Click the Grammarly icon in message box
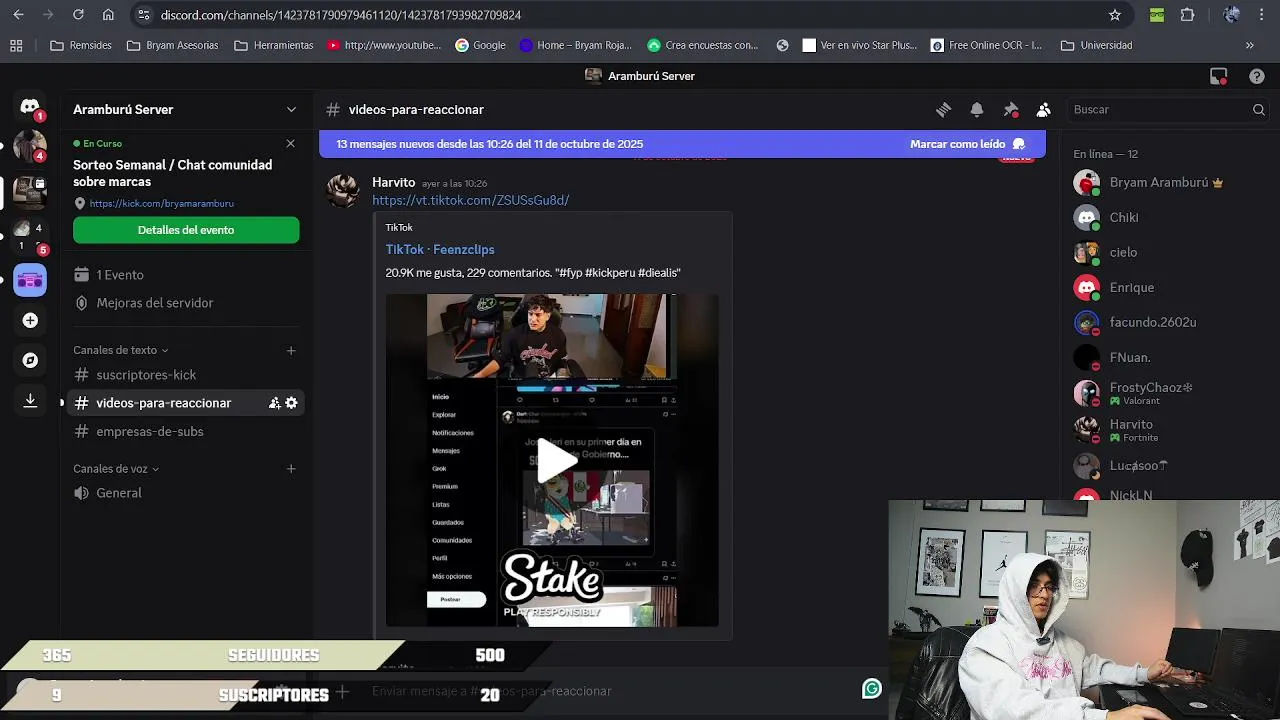Screen dimensions: 1280x720 (872, 688)
